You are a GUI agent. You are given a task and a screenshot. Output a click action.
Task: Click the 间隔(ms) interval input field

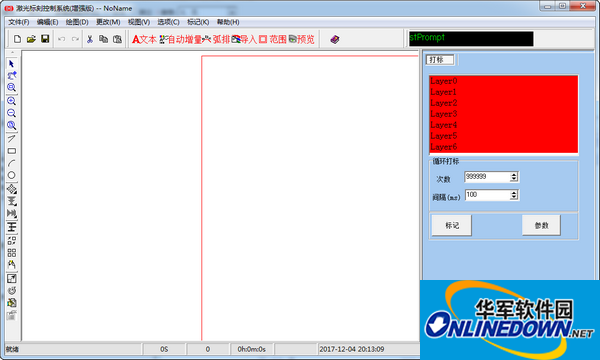[x=488, y=195]
